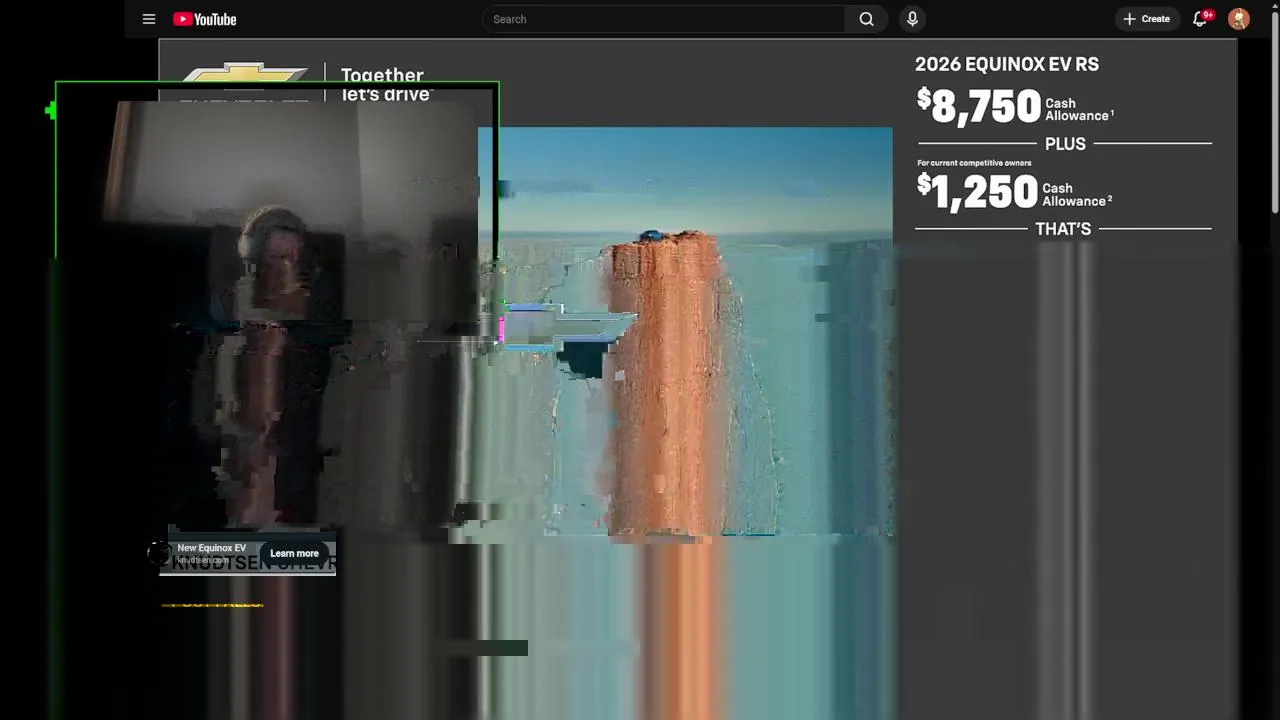
Task: Click the "2026 EQUINOX EV RS" heading
Action: pos(1007,64)
